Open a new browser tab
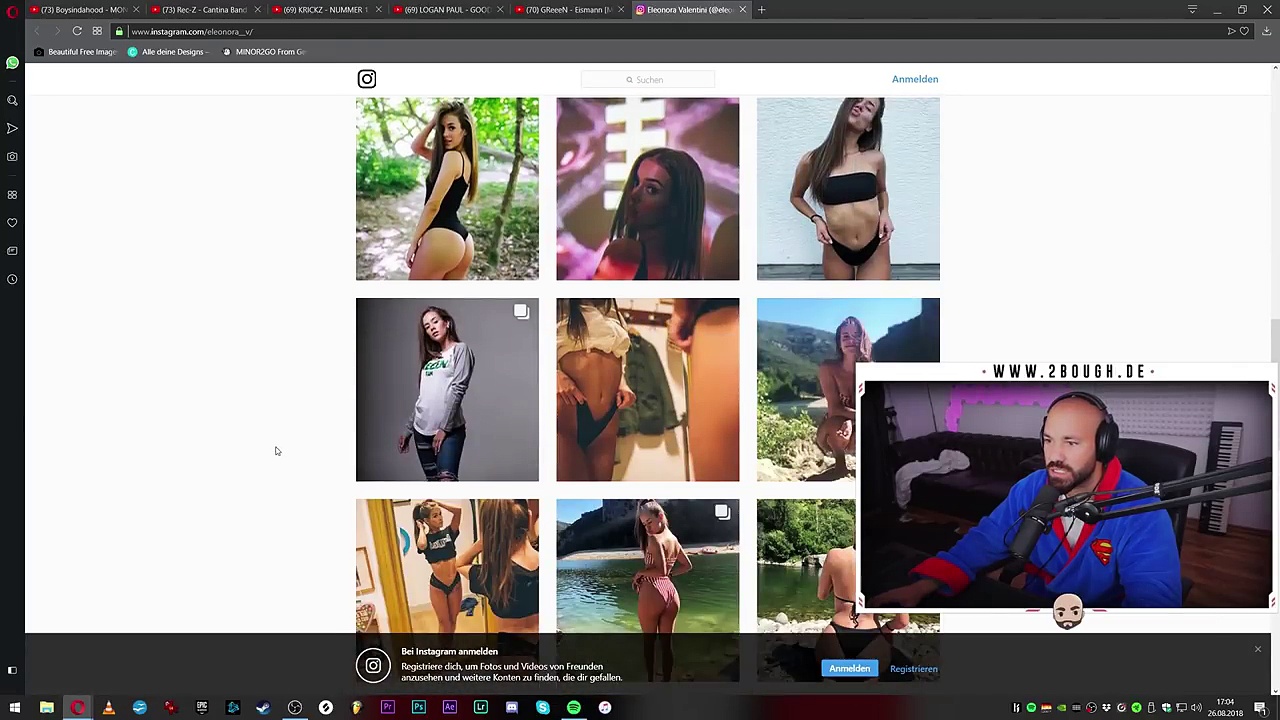 pyautogui.click(x=761, y=10)
